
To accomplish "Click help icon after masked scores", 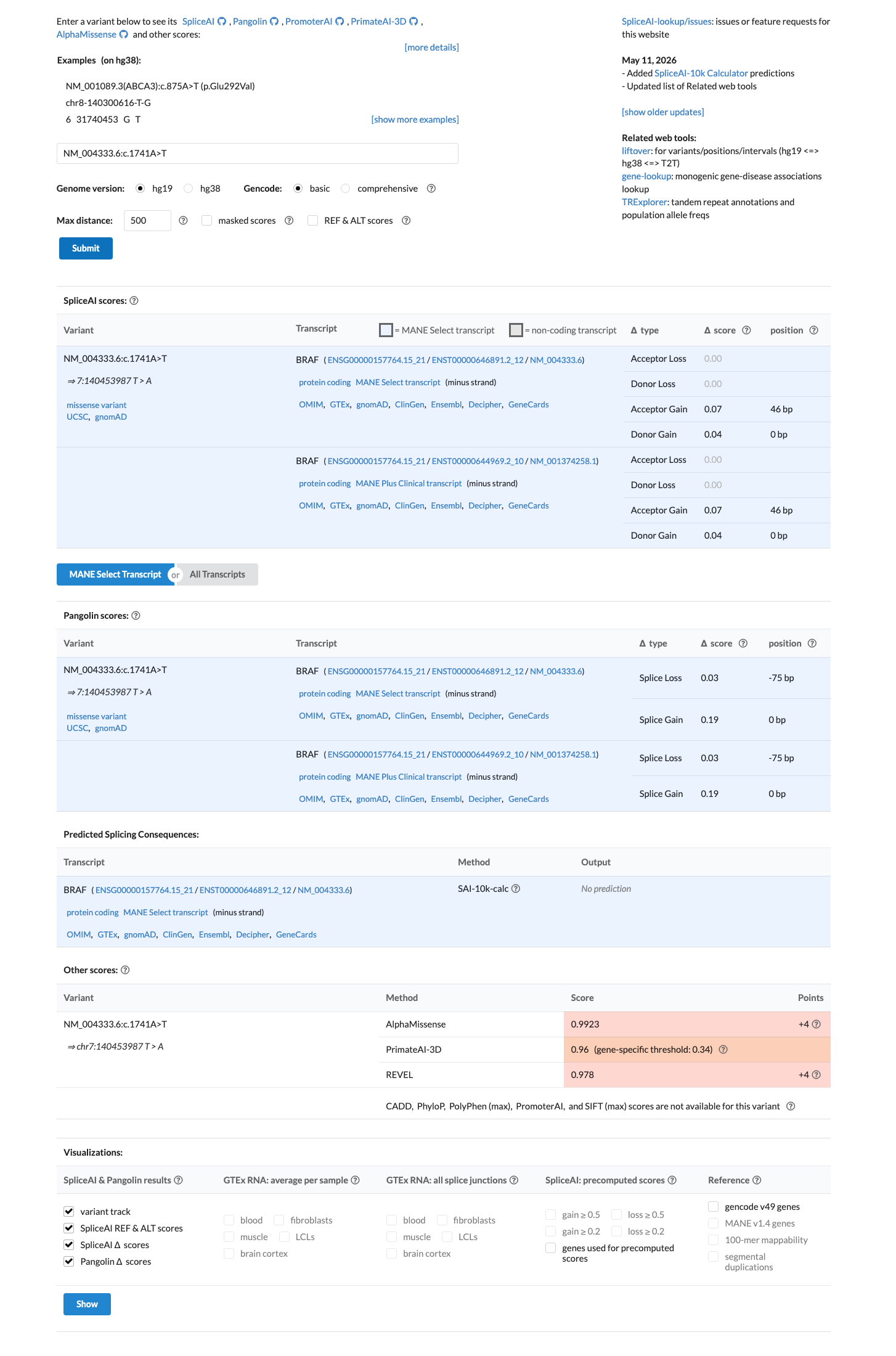I will (x=289, y=221).
